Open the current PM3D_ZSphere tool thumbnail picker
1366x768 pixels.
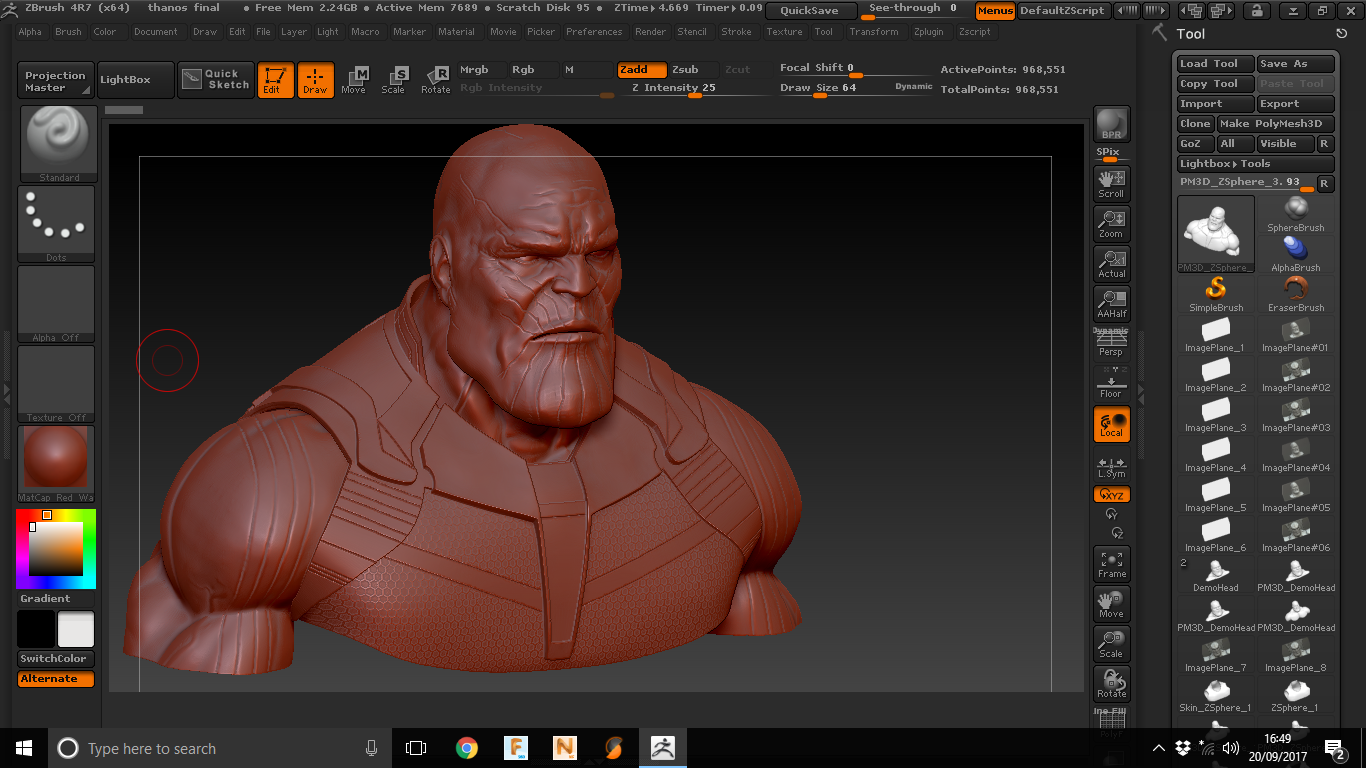coord(1216,234)
